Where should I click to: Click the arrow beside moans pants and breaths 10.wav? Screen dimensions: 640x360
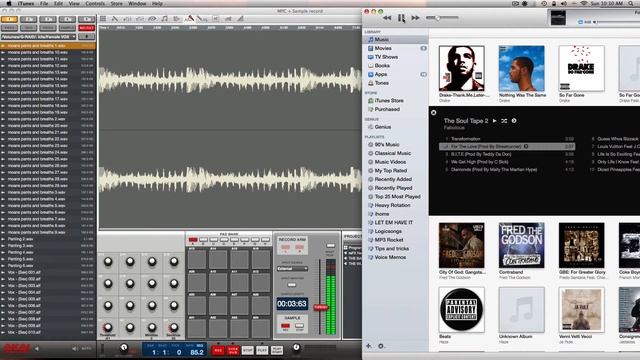click(3, 53)
